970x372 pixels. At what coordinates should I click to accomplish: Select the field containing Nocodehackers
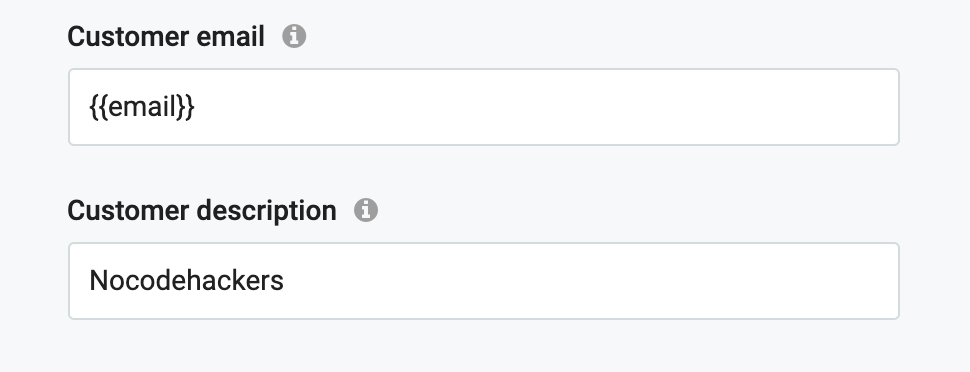[x=483, y=281]
